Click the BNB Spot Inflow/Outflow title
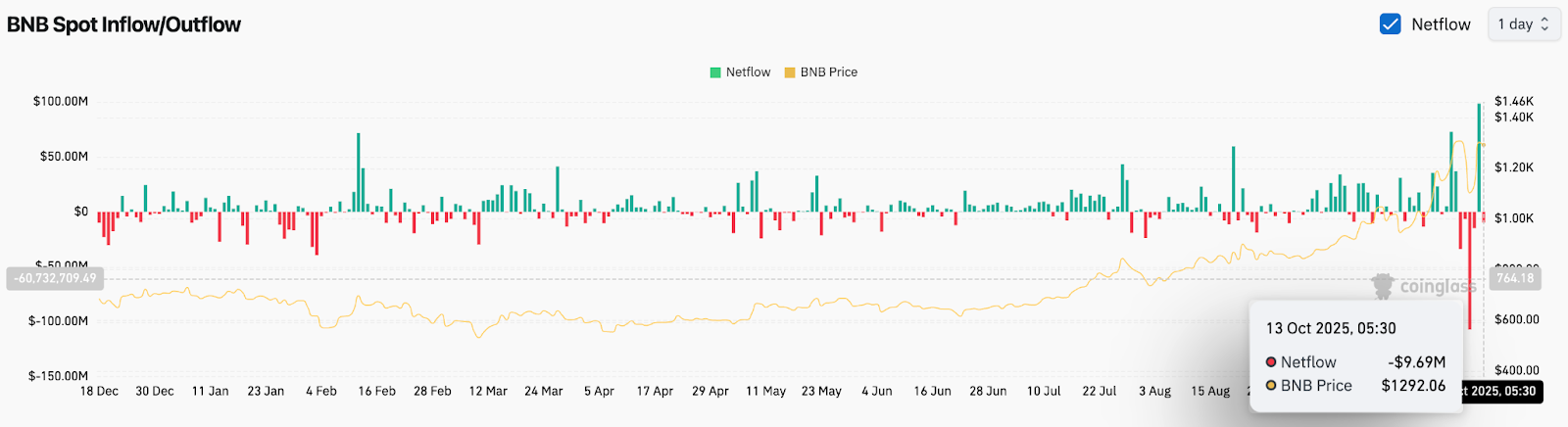 [123, 24]
